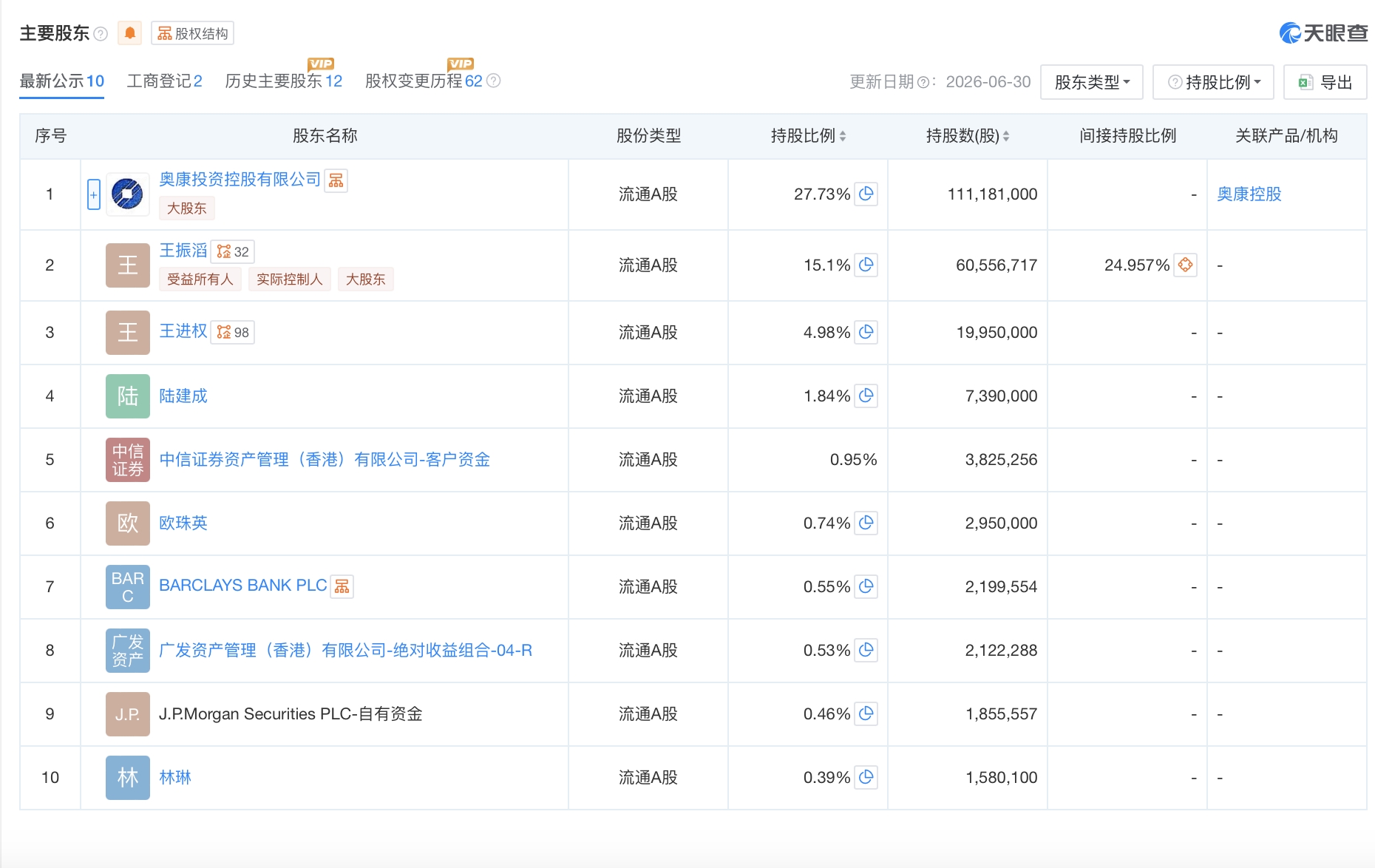Click the 0.95% holding ratio value
Viewport: 1375px width, 868px height.
tap(853, 460)
